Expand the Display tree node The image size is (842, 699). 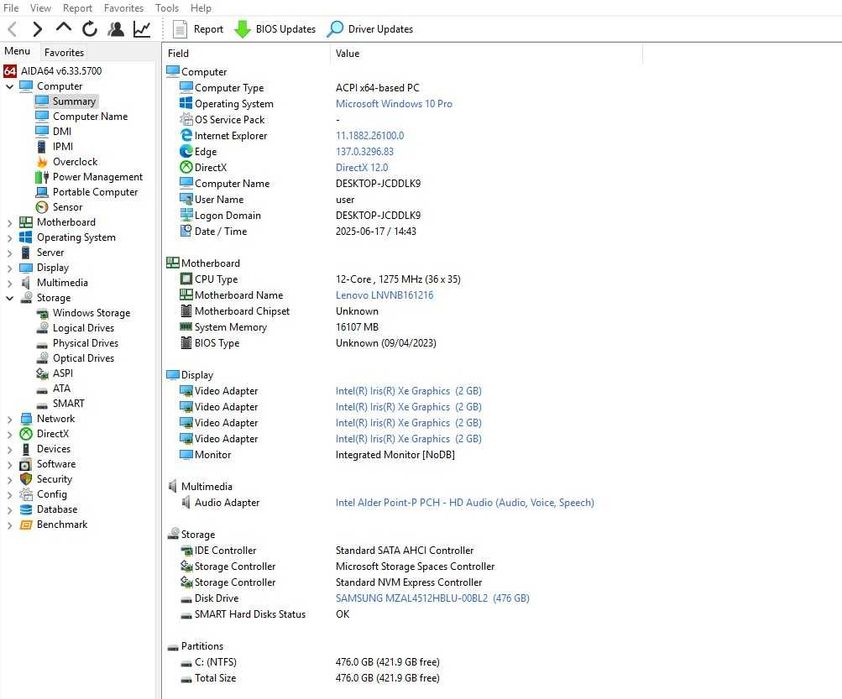(x=10, y=267)
